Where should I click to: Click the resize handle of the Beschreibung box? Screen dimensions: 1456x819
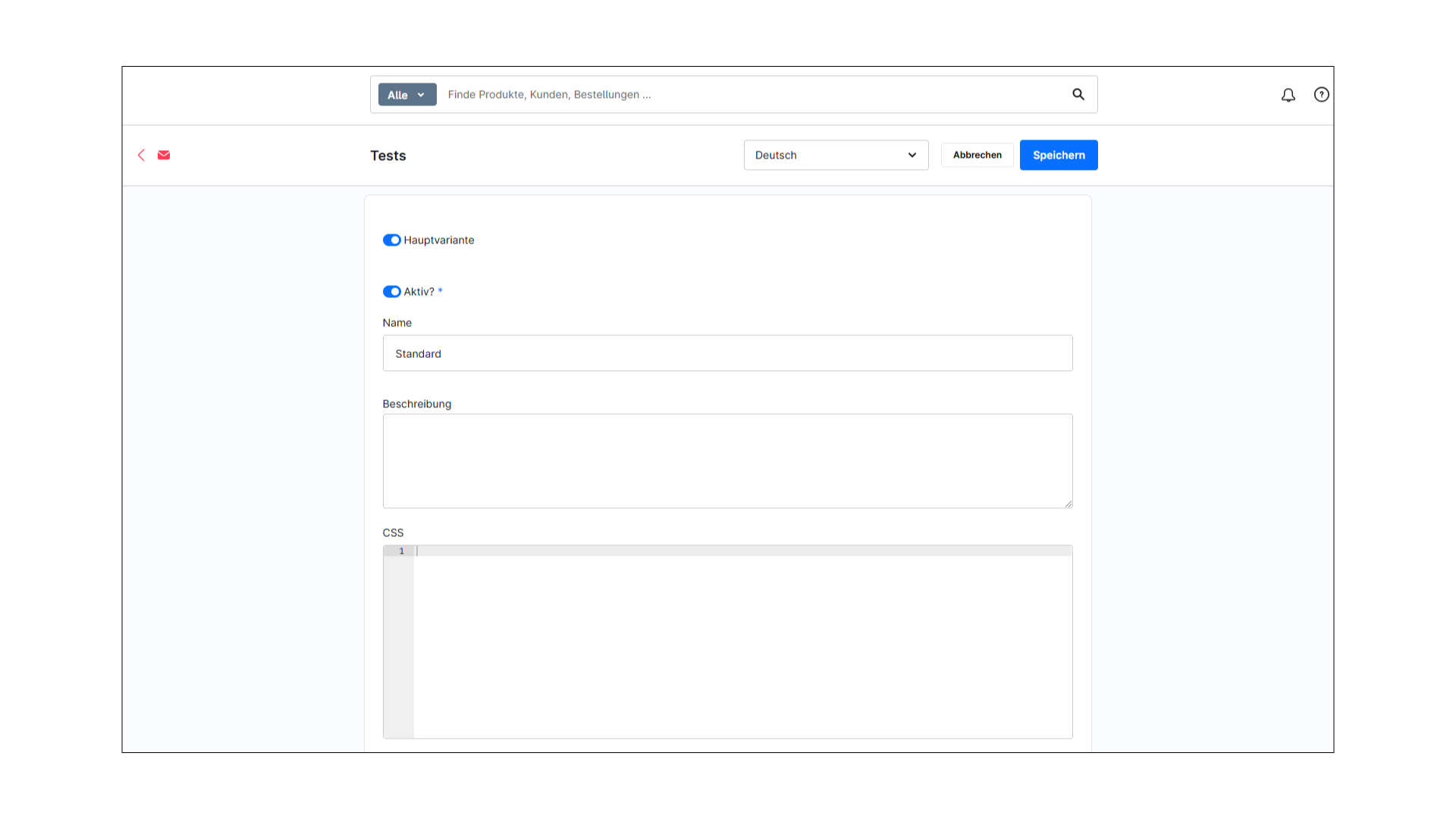1069,505
